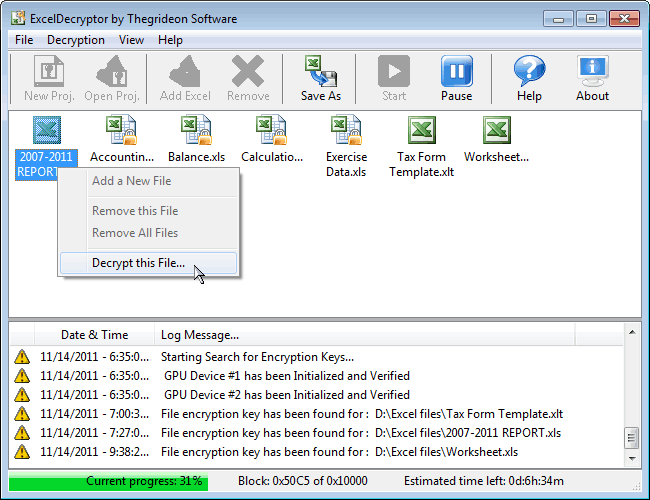Select key found for 2007-2011 REPORT.xls message
650x500 pixels.
[x=361, y=433]
